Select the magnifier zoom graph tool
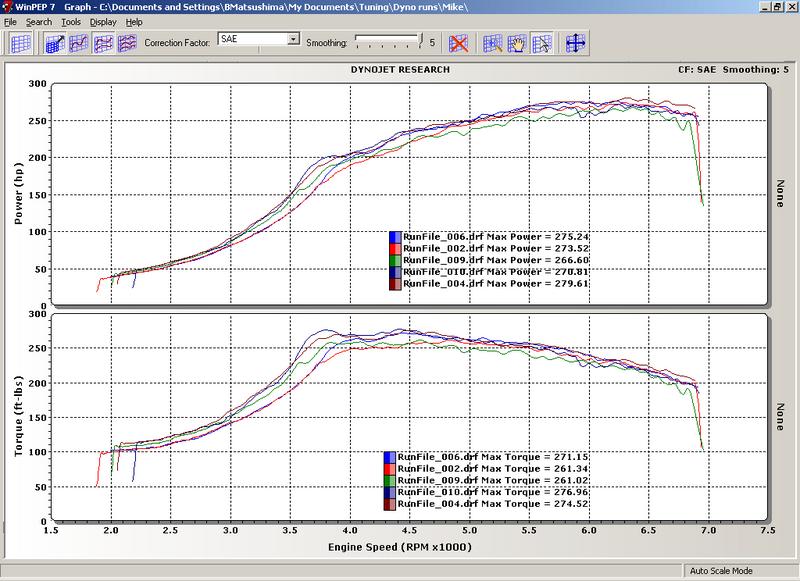 (x=493, y=43)
